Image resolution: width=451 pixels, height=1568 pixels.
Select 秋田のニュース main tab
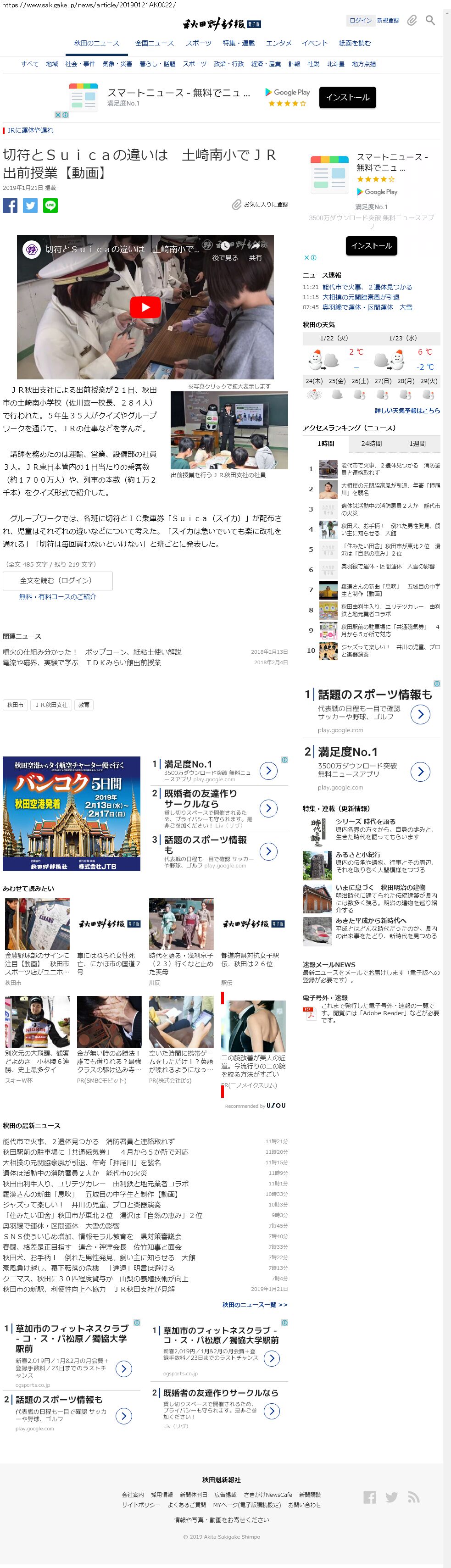click(x=97, y=43)
